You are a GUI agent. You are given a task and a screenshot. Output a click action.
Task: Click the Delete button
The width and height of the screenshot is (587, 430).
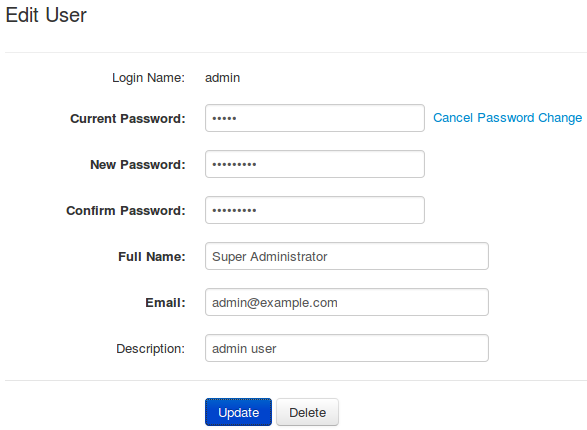pos(307,412)
